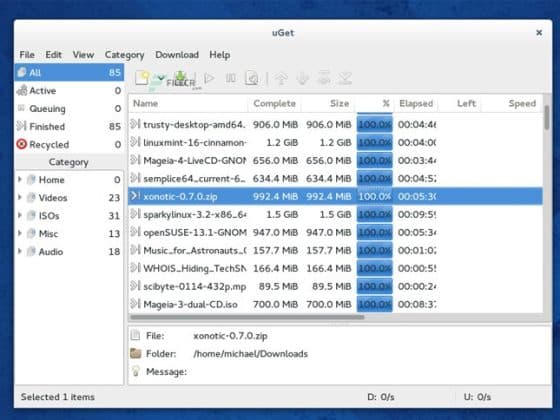Select the trusty-desktop-amd64 download row
The height and width of the screenshot is (420, 560).
(x=335, y=124)
